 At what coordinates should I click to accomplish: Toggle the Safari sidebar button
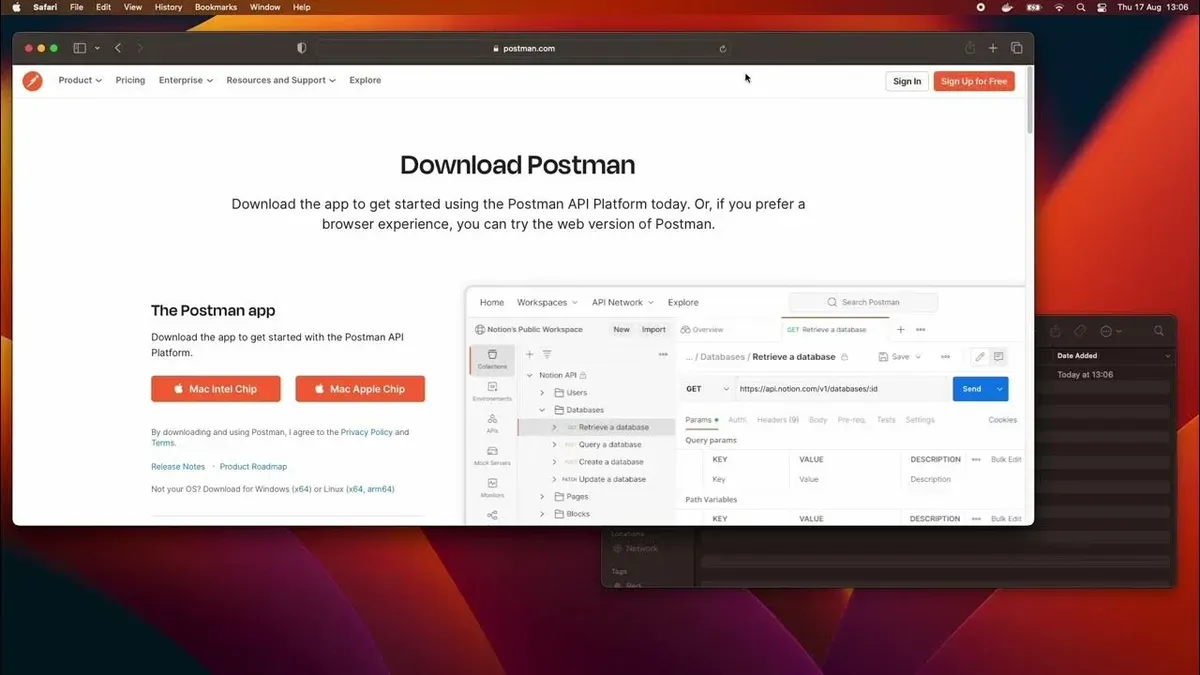(80, 48)
